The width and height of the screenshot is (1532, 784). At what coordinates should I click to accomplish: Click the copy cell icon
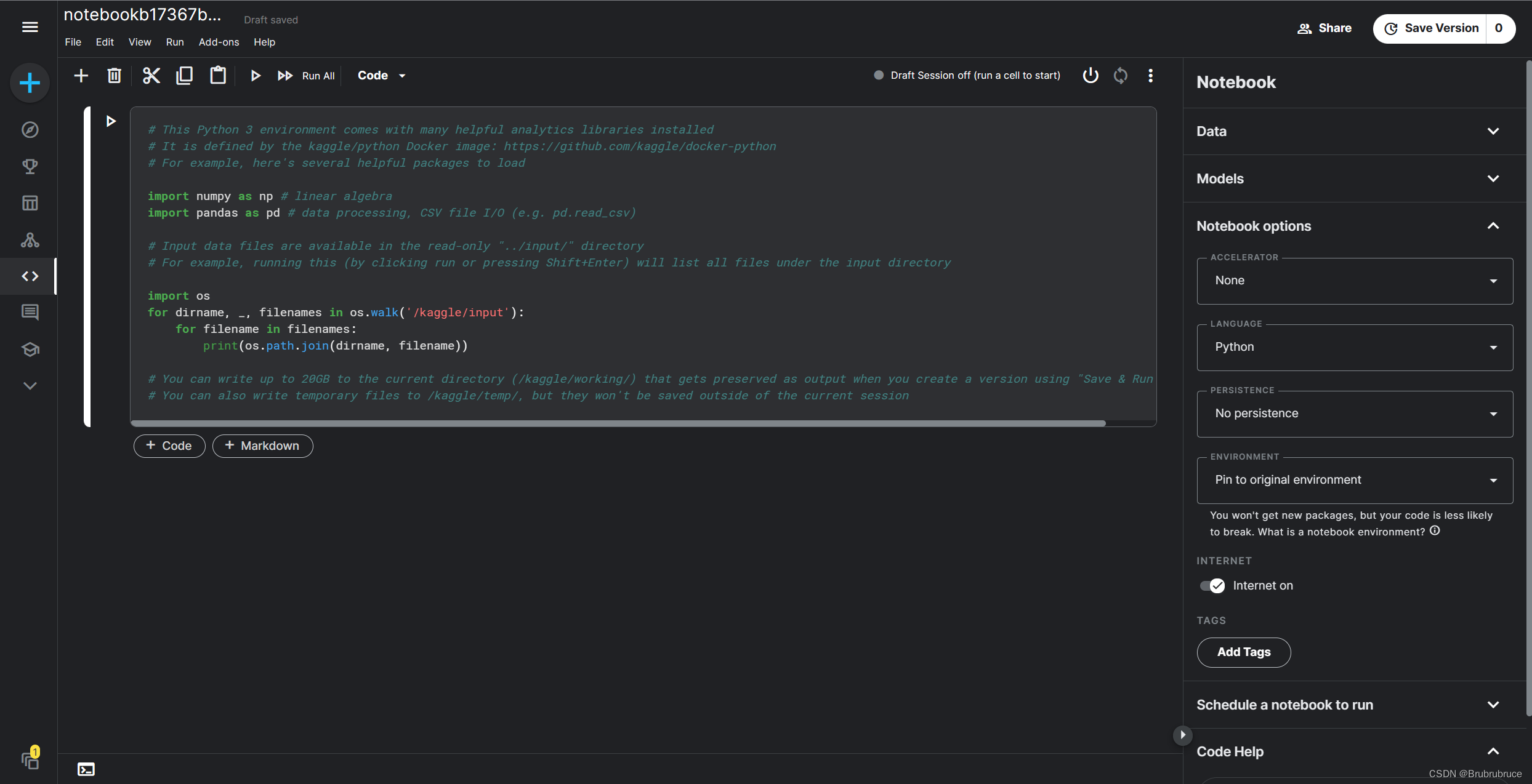(184, 76)
